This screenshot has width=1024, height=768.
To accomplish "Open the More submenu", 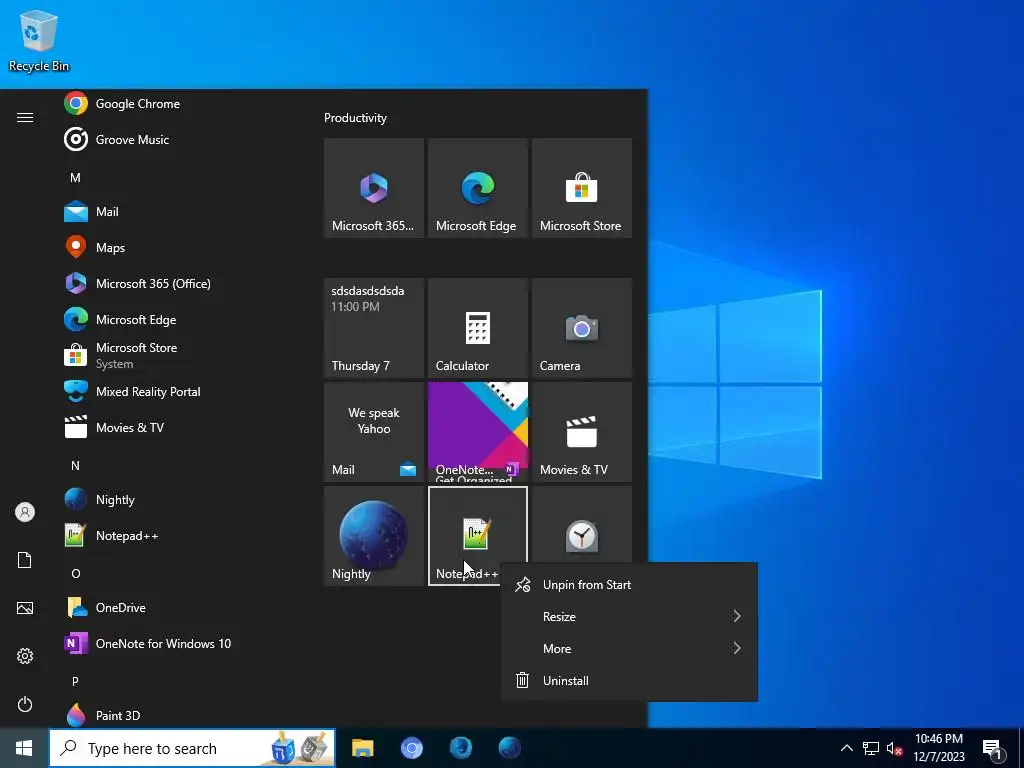I will [630, 648].
